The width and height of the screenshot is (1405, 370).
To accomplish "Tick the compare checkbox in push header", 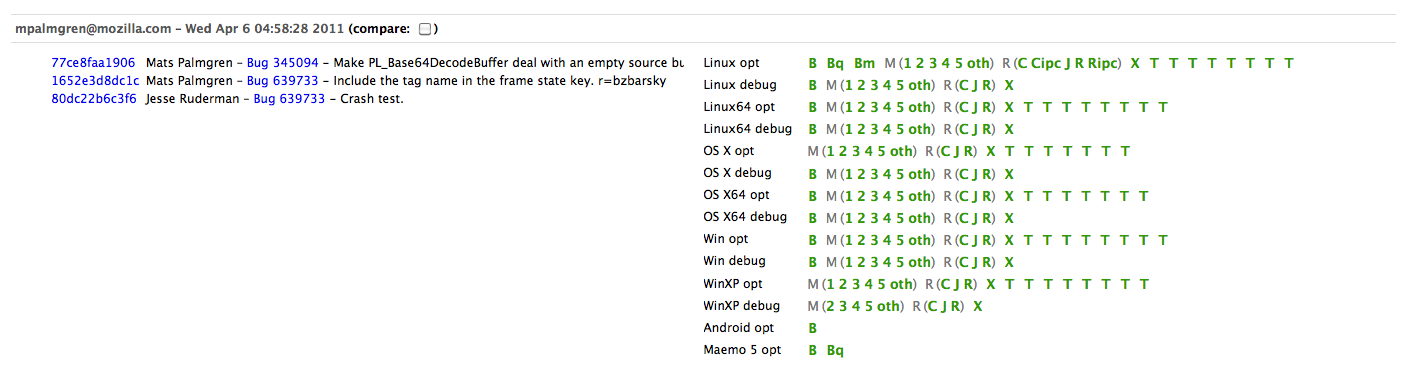I will click(425, 29).
